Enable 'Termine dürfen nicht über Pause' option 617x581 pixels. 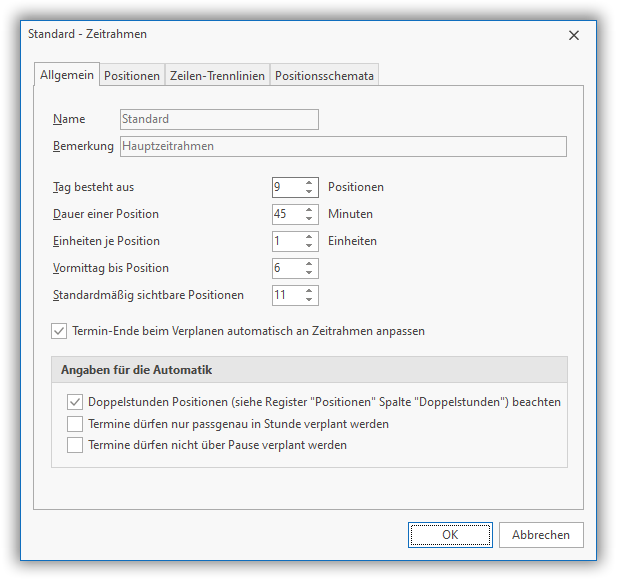click(75, 445)
